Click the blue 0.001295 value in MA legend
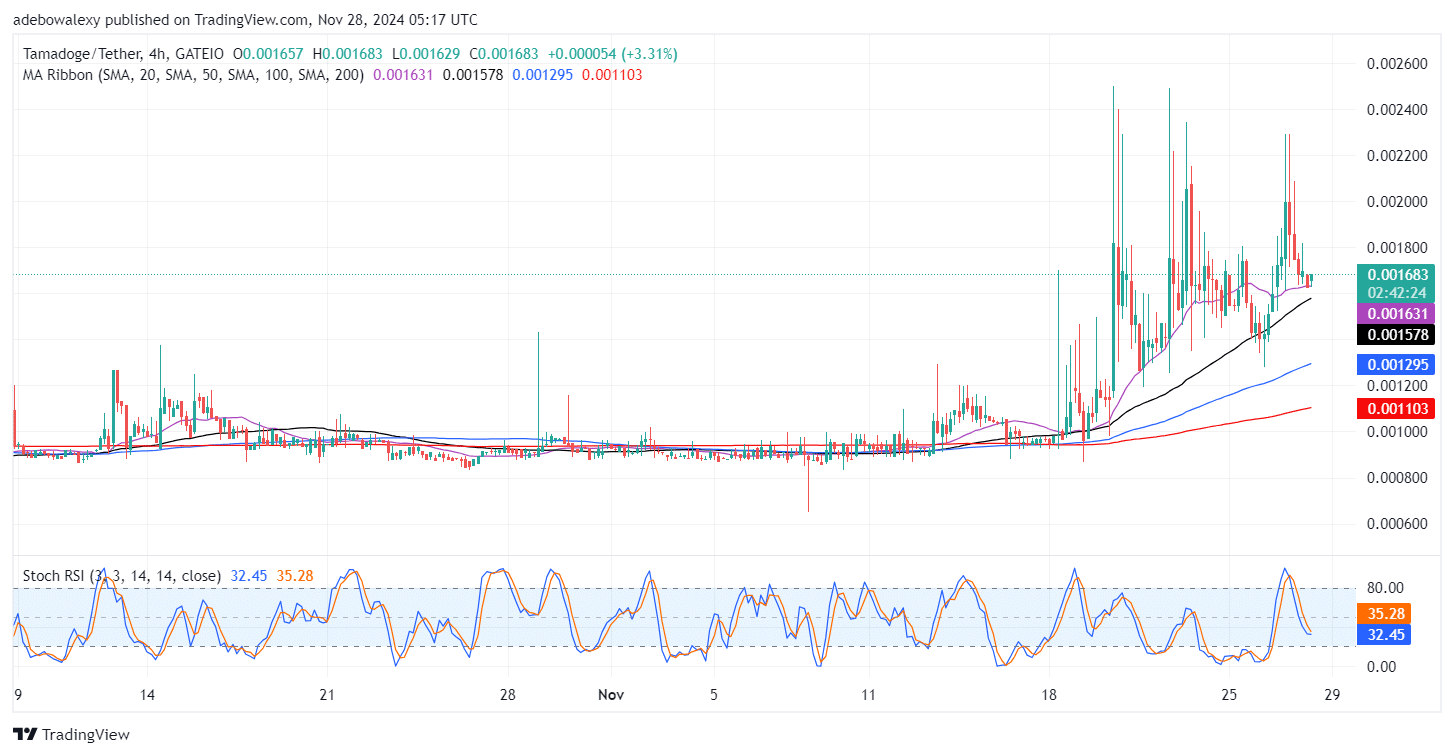The height and width of the screenshot is (756, 1454). click(543, 75)
